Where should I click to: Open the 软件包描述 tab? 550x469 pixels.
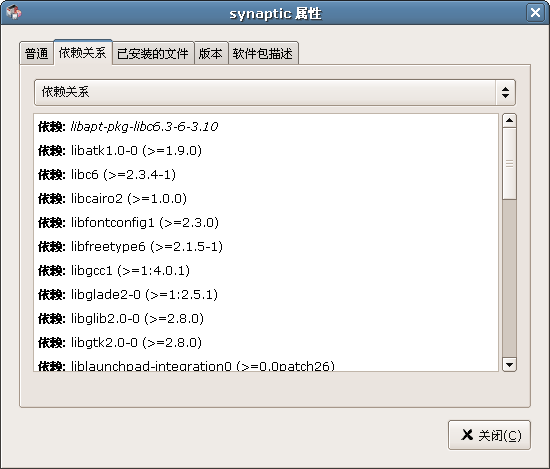pos(263,54)
